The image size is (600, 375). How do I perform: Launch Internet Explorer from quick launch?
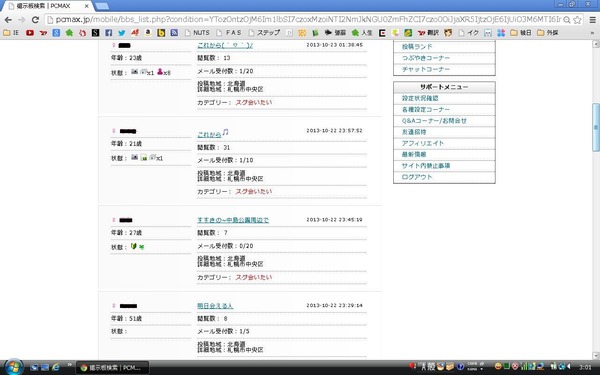click(56, 367)
